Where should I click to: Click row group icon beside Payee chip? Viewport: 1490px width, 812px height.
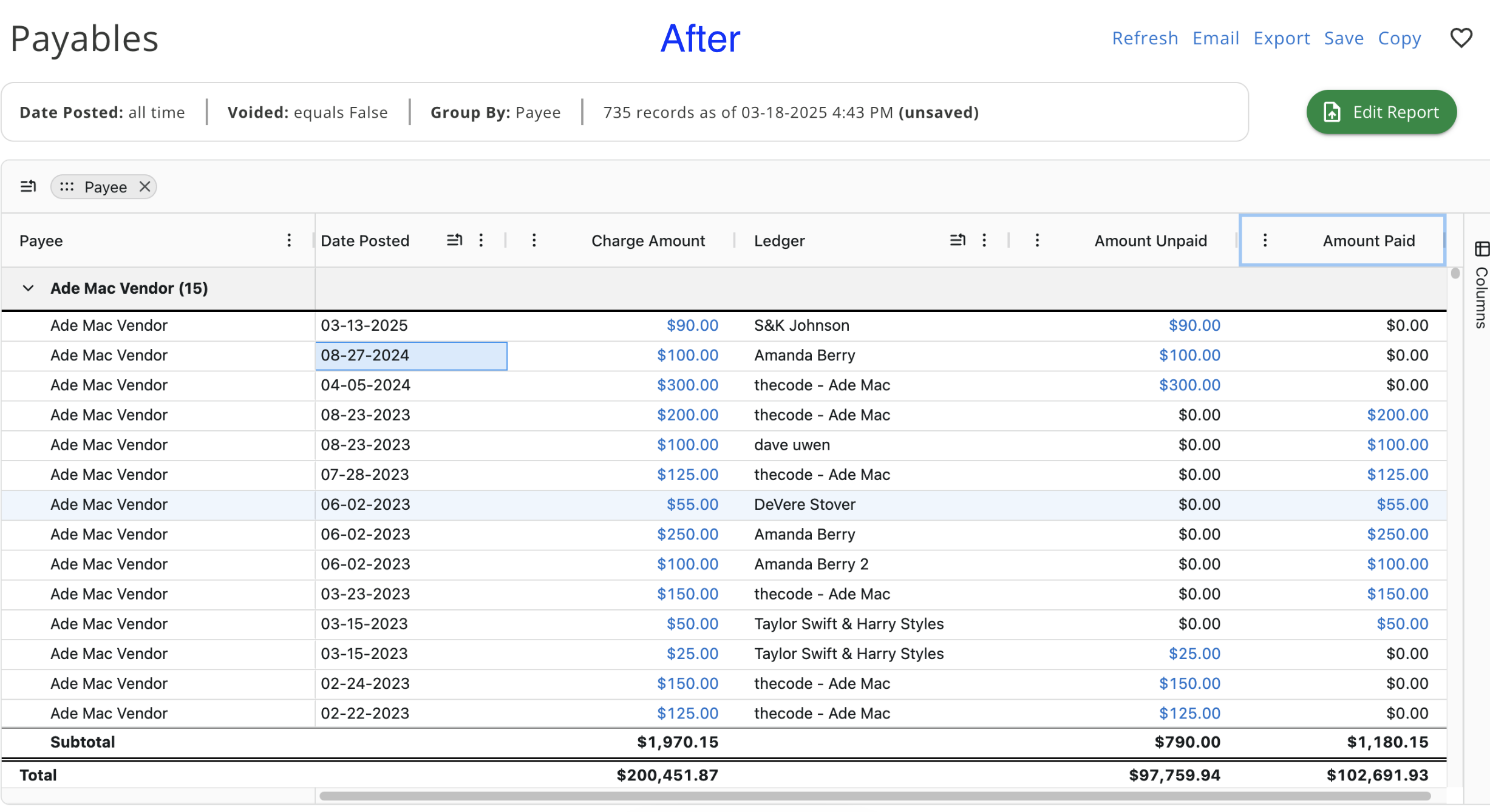pos(29,186)
